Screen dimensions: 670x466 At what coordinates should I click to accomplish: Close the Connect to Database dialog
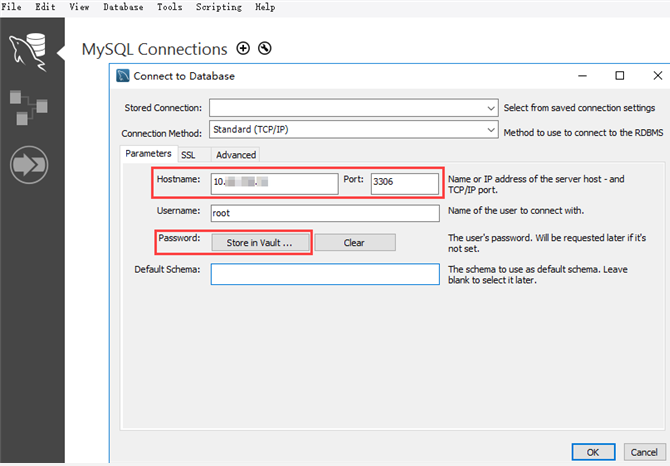[658, 76]
